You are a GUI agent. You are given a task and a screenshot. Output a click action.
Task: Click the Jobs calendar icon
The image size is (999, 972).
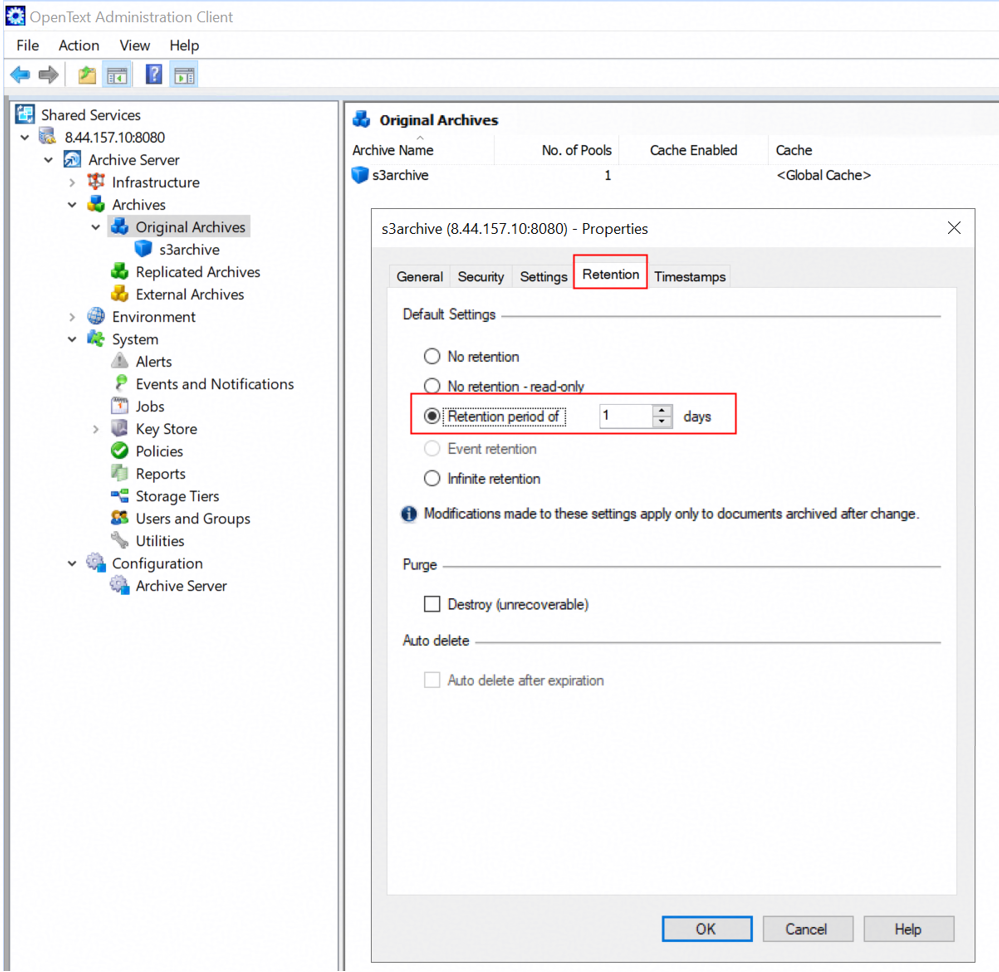pyautogui.click(x=120, y=406)
